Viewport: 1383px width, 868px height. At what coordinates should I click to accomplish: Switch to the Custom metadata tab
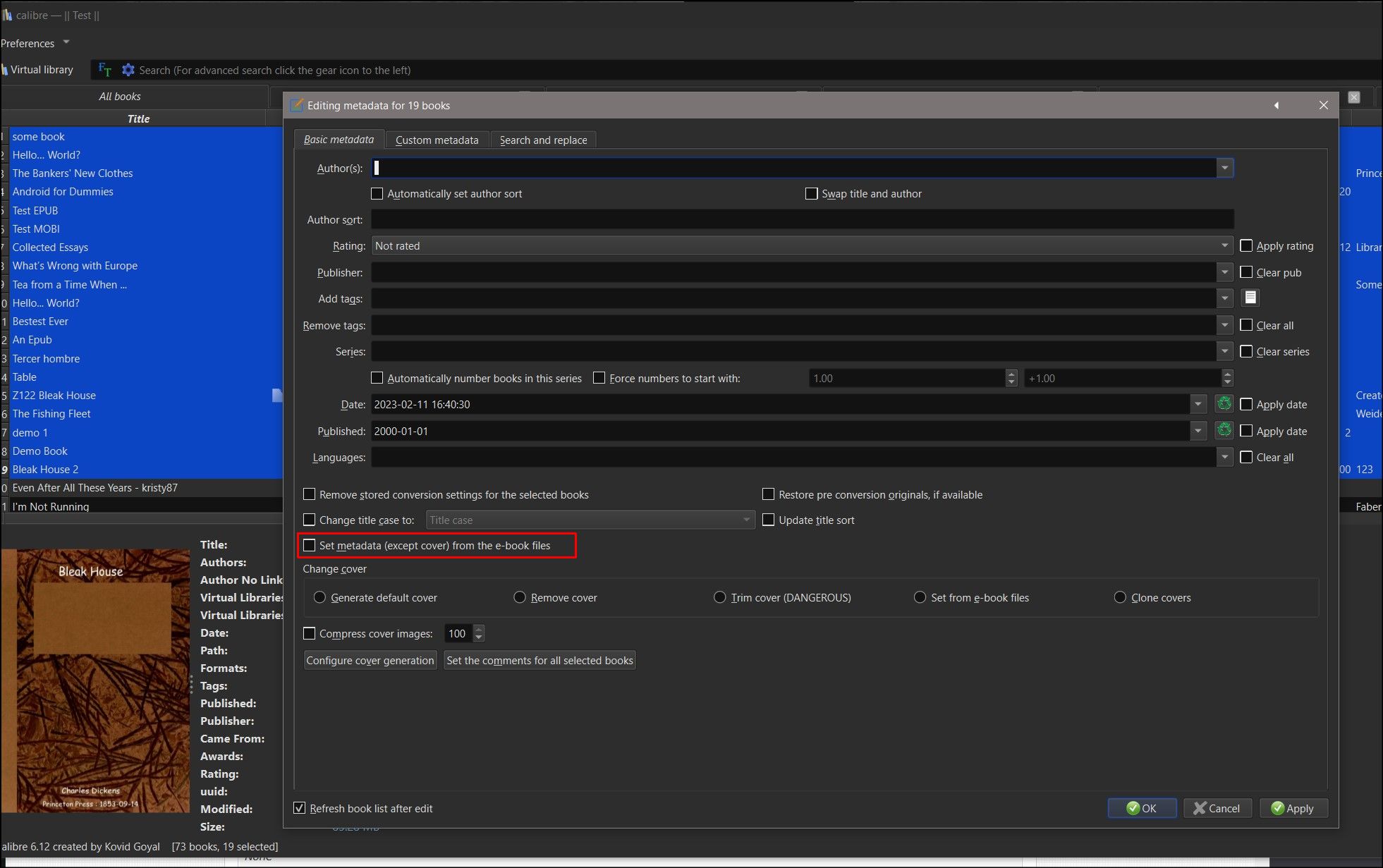click(x=437, y=140)
